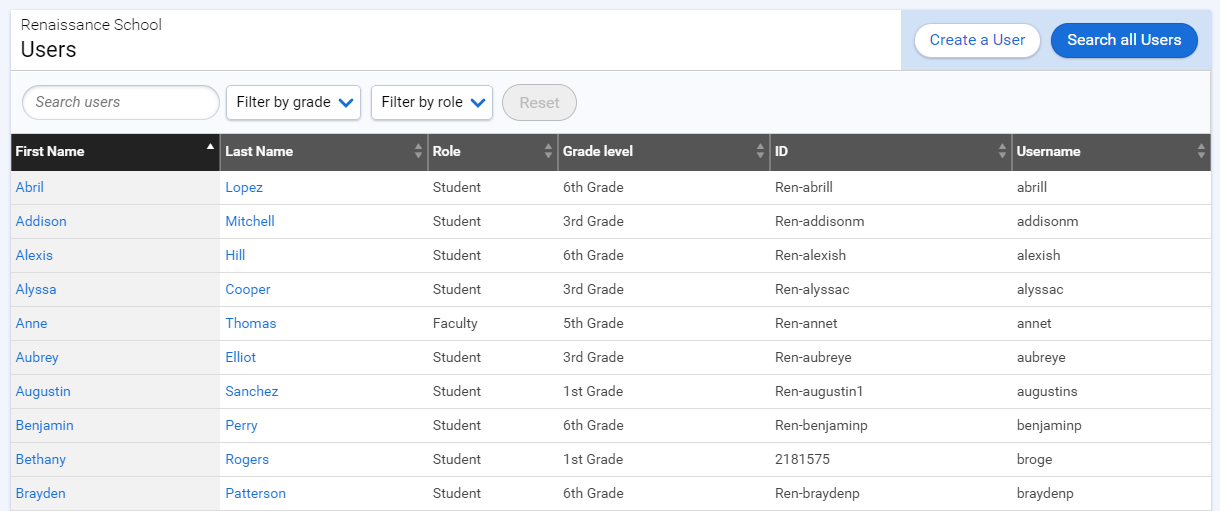This screenshot has width=1220, height=511.
Task: Open last name link Patterson
Action: point(255,493)
